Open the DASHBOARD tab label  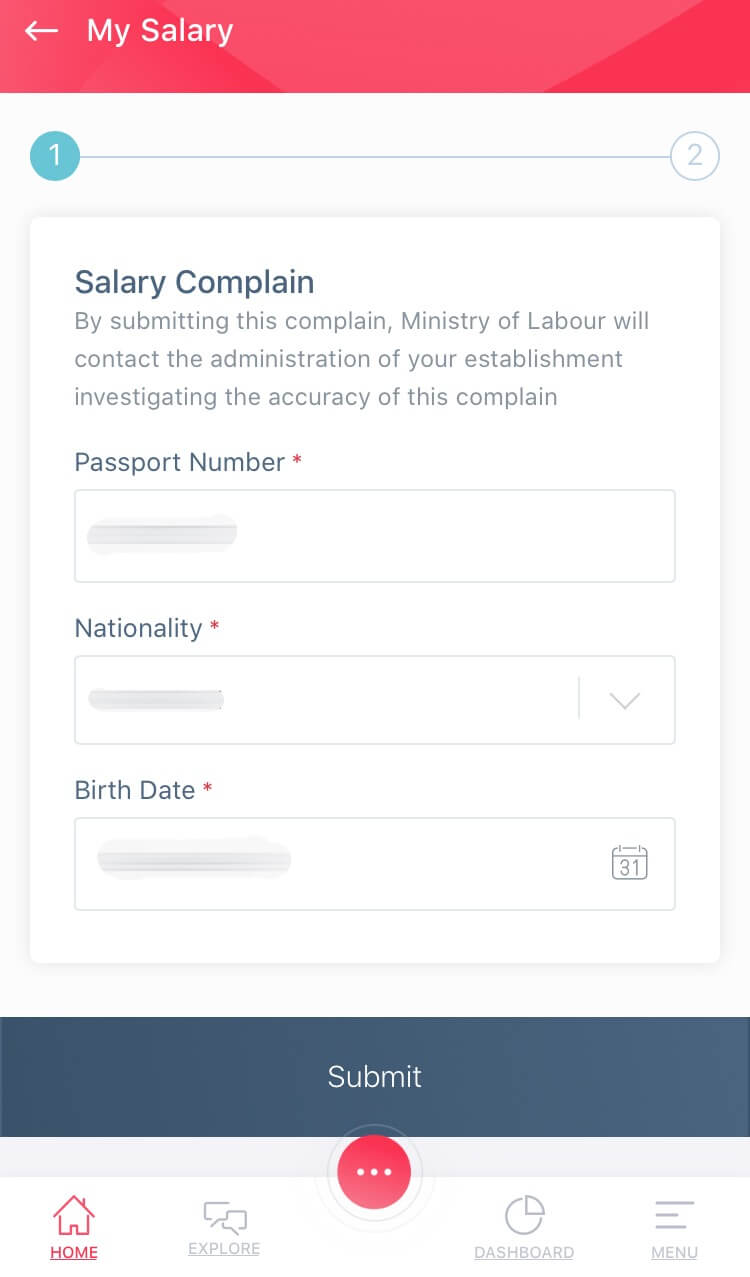[x=524, y=1252]
